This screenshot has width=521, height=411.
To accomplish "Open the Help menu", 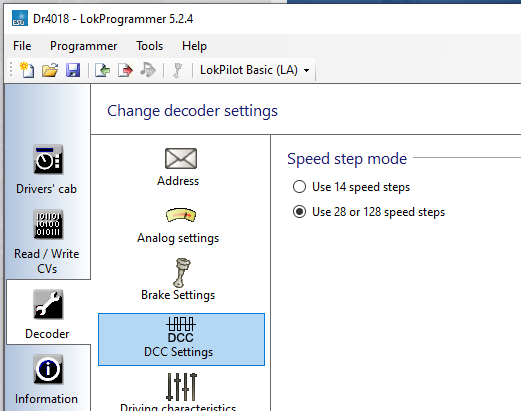I will coord(194,46).
